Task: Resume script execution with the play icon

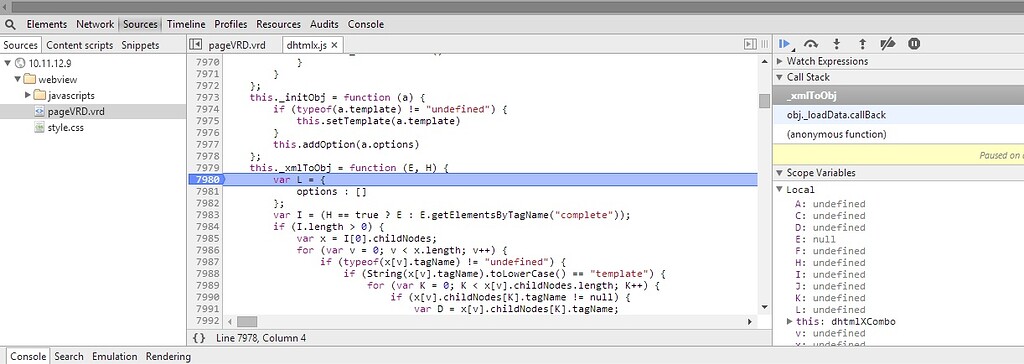Action: (784, 44)
